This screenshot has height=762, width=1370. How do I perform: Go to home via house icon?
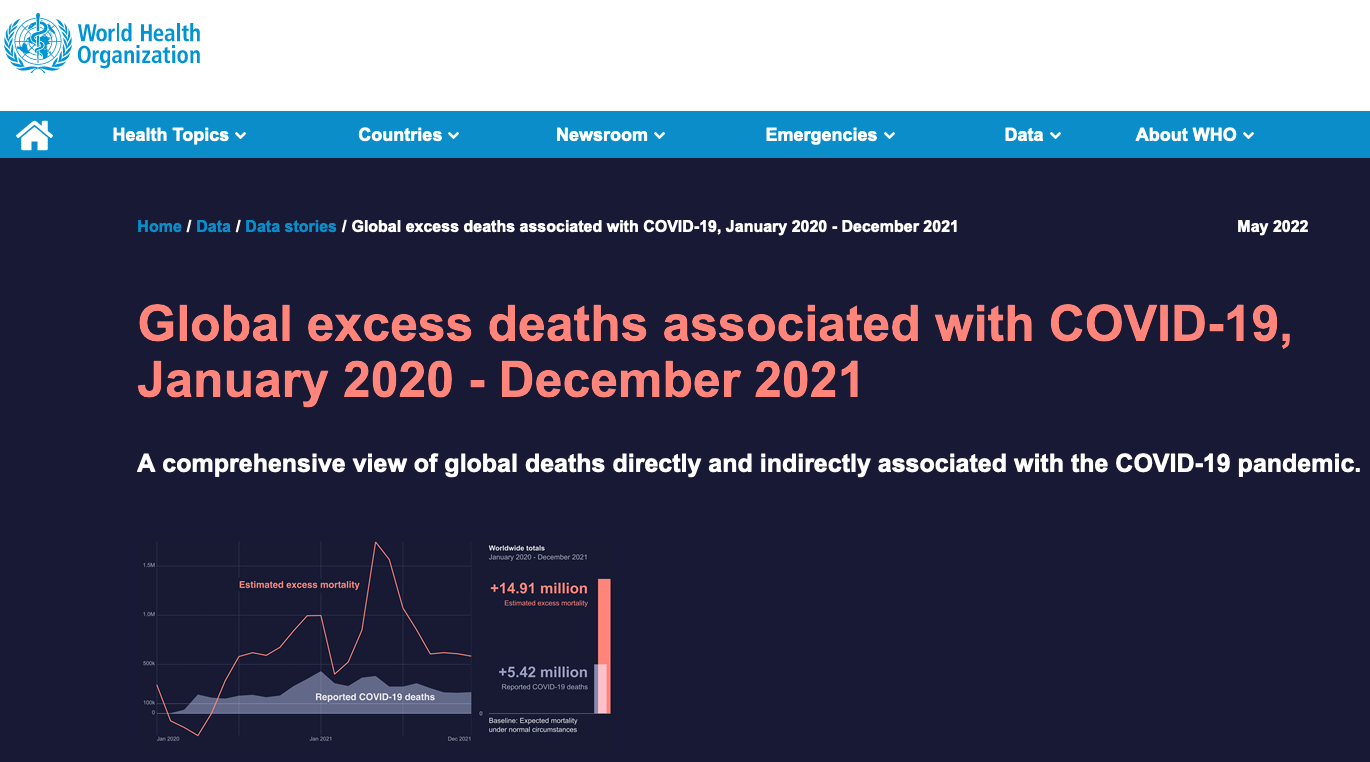coord(35,135)
